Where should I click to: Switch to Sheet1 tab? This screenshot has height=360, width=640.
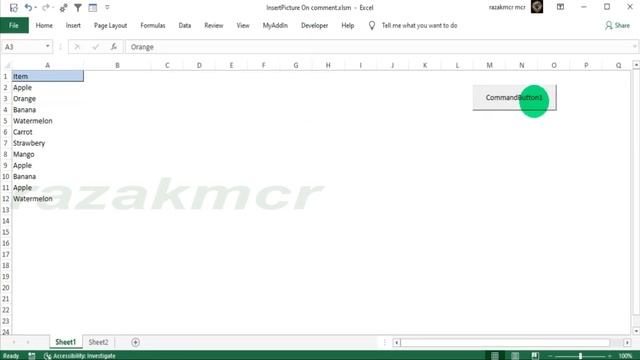pos(66,342)
